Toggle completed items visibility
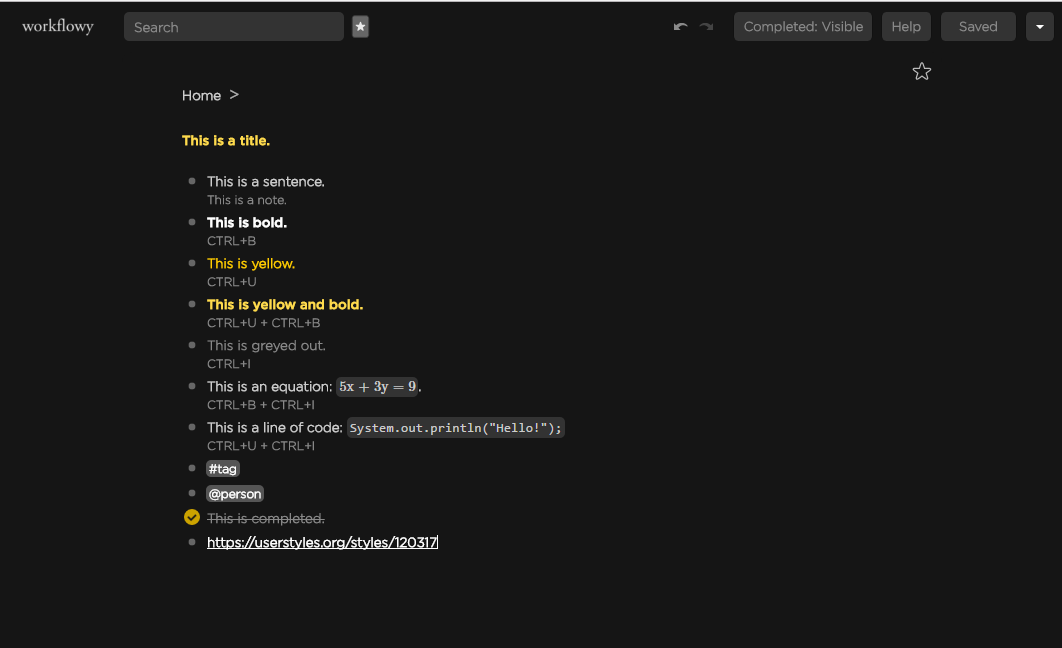The height and width of the screenshot is (648, 1062). click(802, 26)
